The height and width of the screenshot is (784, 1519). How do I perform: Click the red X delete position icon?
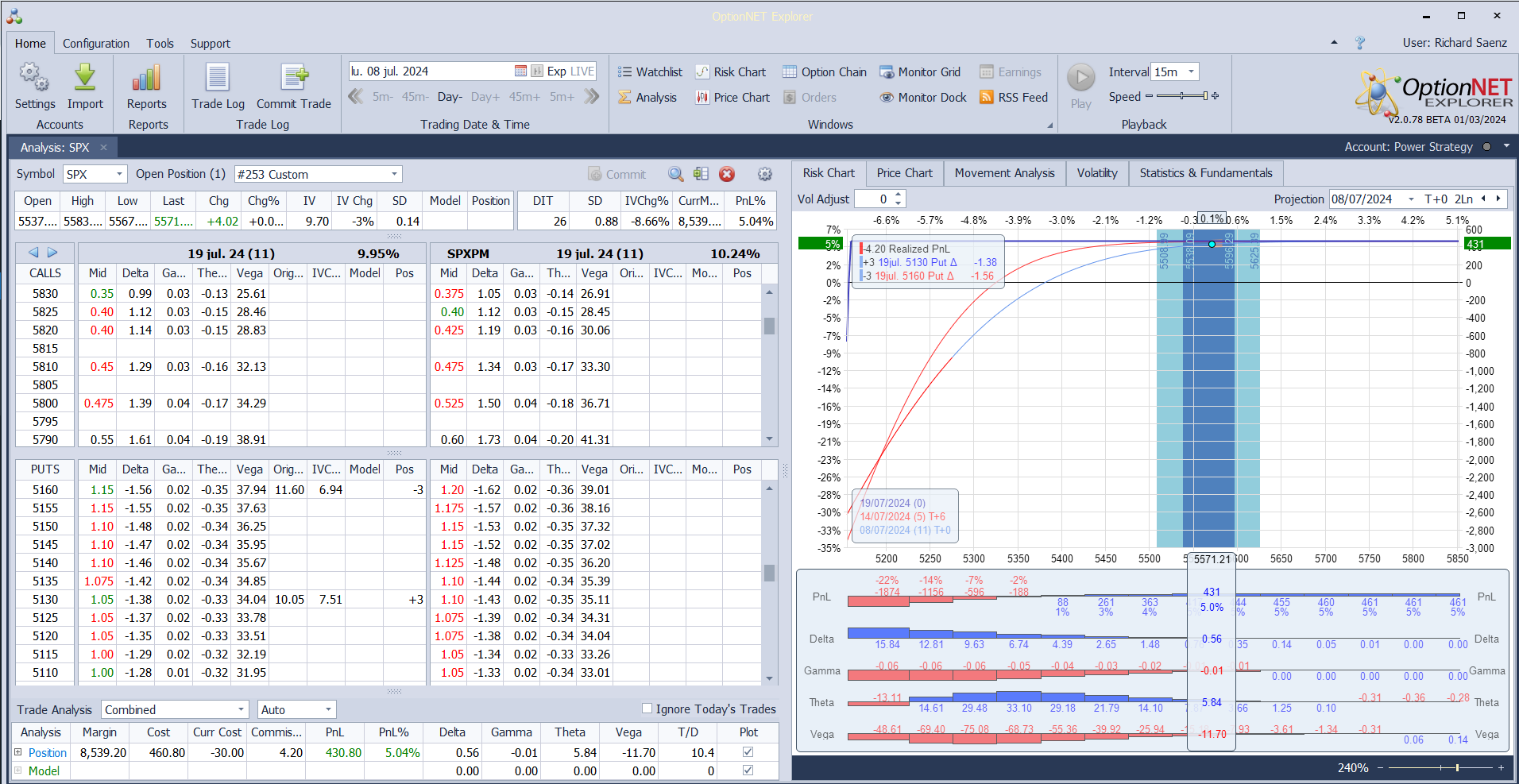[727, 174]
